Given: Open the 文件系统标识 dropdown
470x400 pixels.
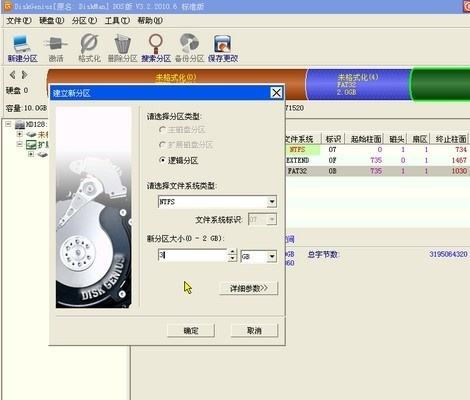Looking at the screenshot, I should coord(272,220).
